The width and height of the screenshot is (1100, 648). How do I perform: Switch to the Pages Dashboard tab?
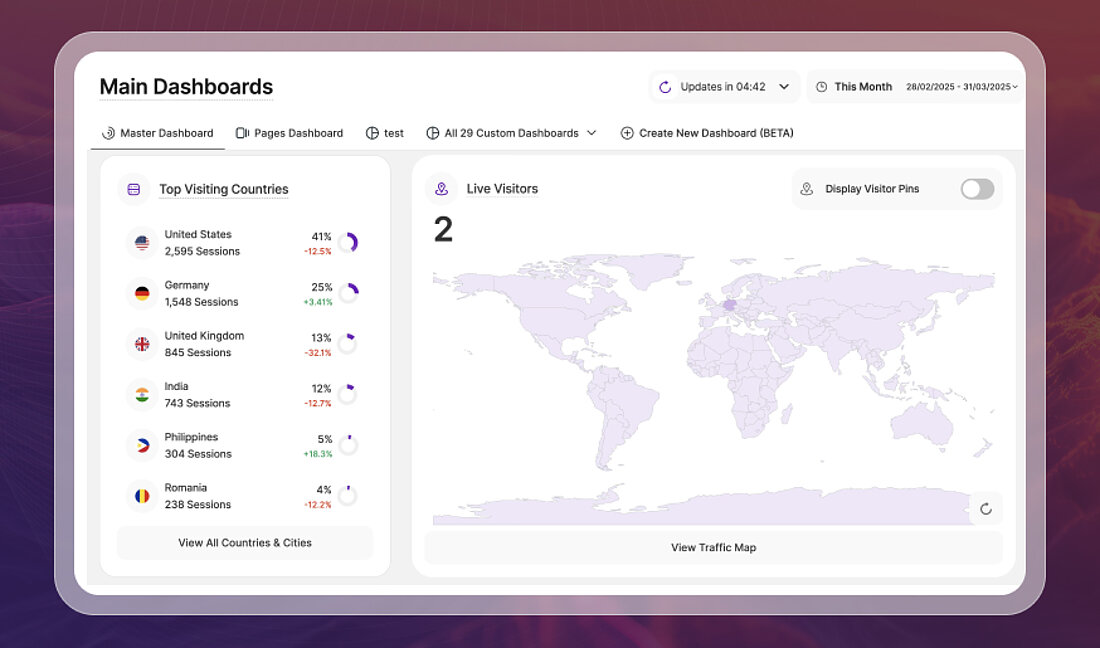[289, 133]
